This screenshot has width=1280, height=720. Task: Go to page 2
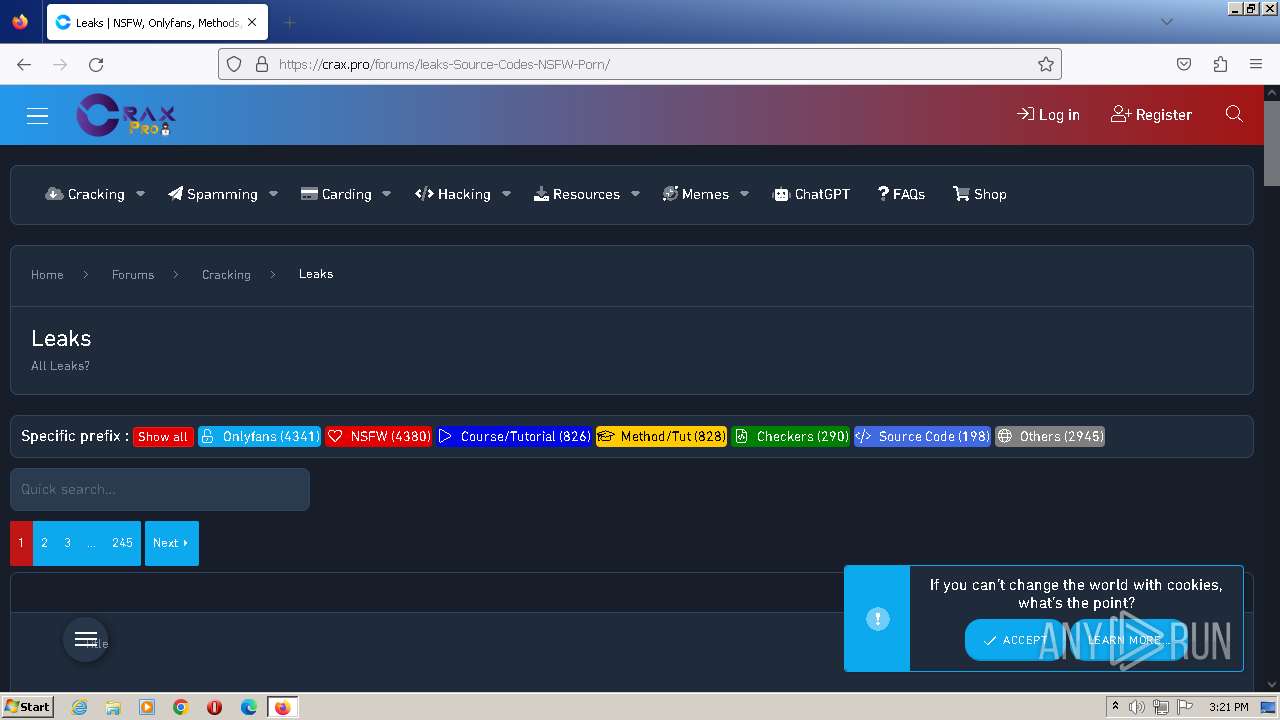(44, 543)
